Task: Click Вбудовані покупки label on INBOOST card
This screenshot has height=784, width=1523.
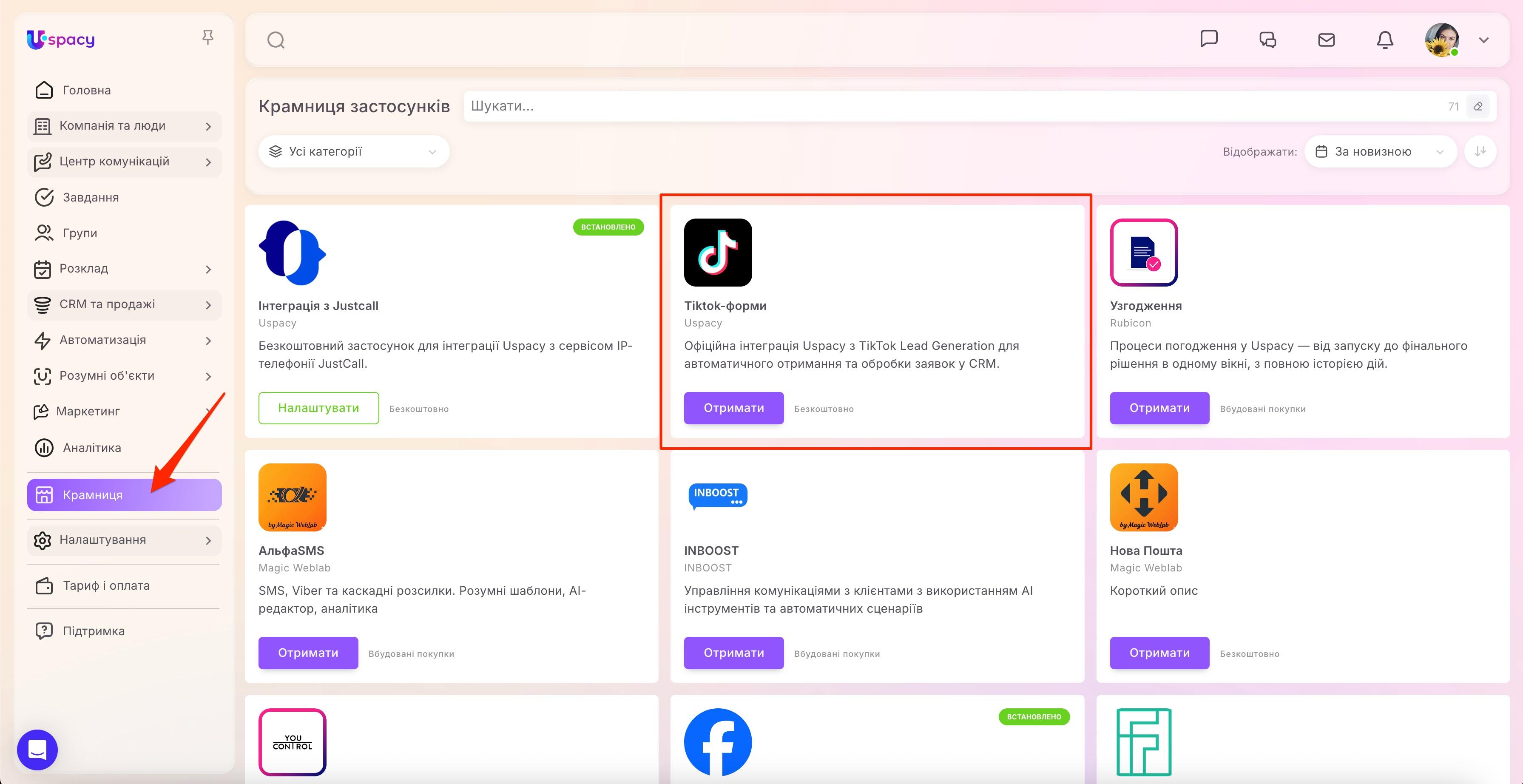Action: (x=837, y=654)
